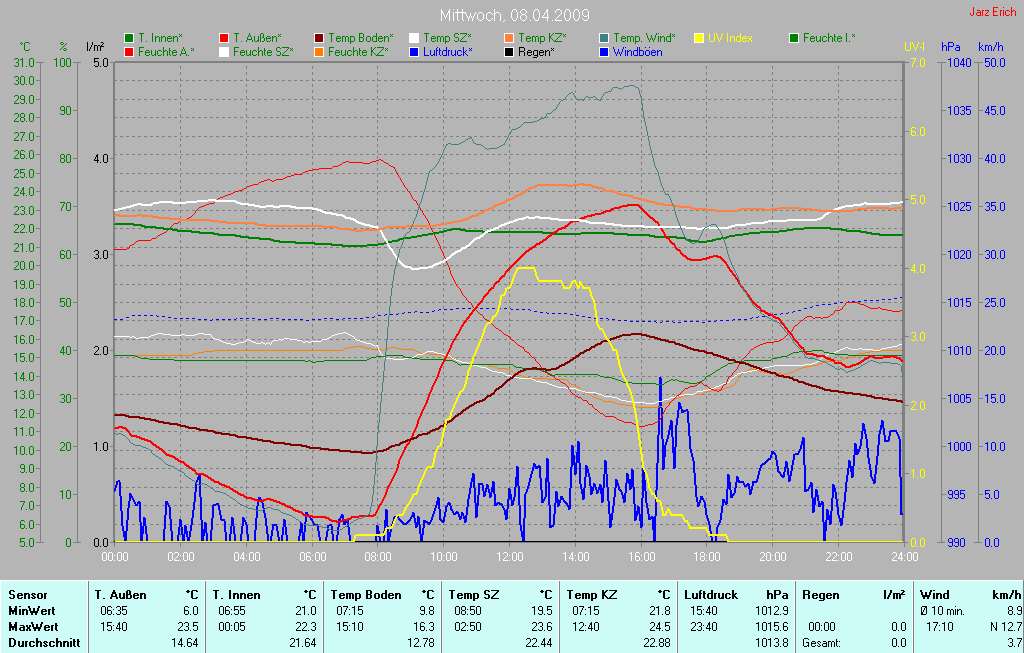The height and width of the screenshot is (653, 1024).
Task: Click the black Regen legend marker
Action: [x=509, y=51]
